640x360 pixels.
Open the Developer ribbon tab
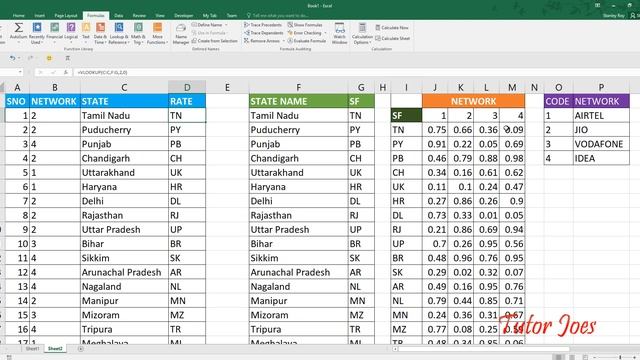[x=184, y=16]
